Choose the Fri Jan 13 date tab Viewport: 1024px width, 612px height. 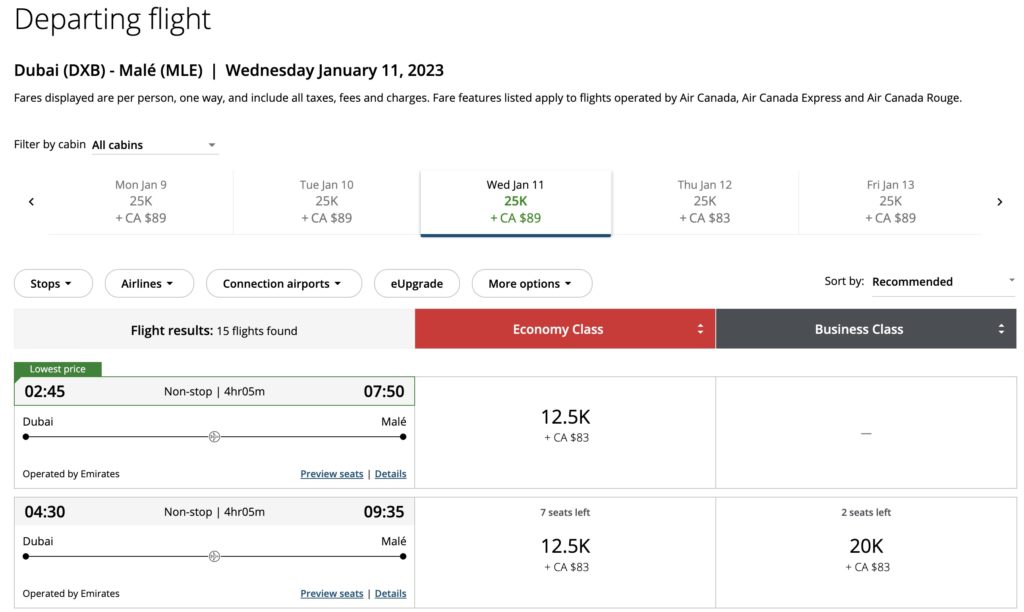pos(890,201)
